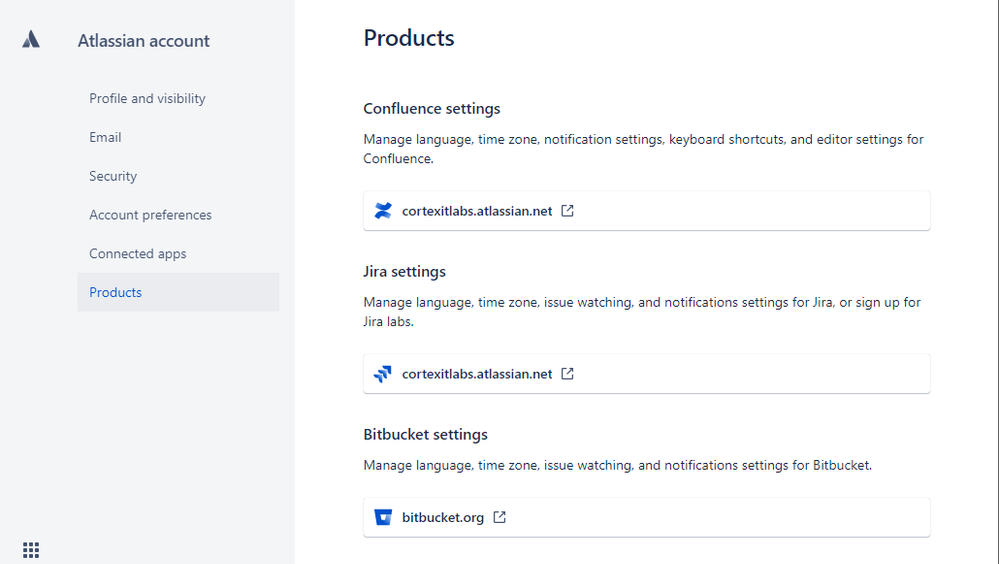Open Profile and visibility section
Screen dimensions: 999x564
(147, 98)
